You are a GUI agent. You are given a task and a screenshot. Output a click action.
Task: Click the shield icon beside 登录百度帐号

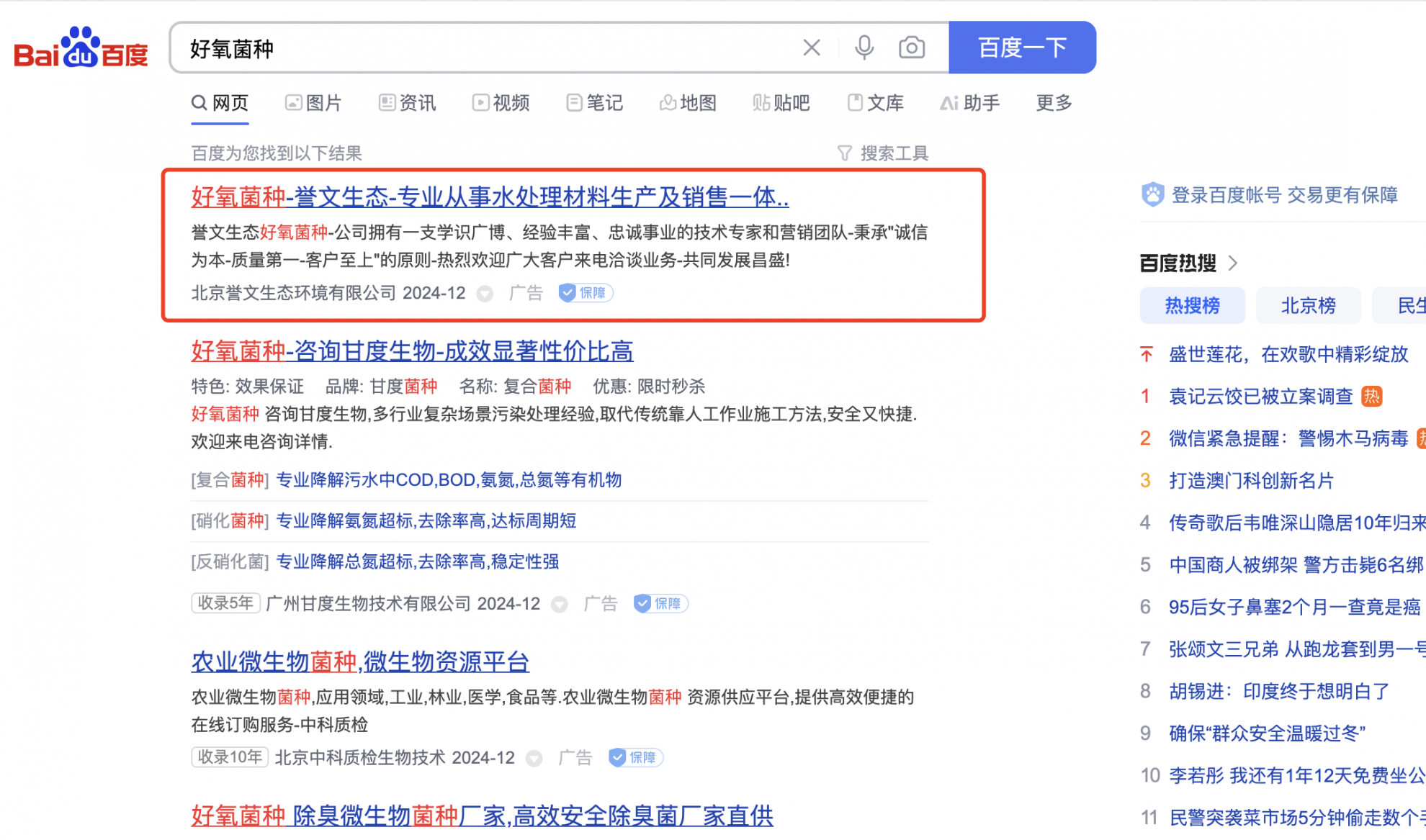[x=1152, y=194]
